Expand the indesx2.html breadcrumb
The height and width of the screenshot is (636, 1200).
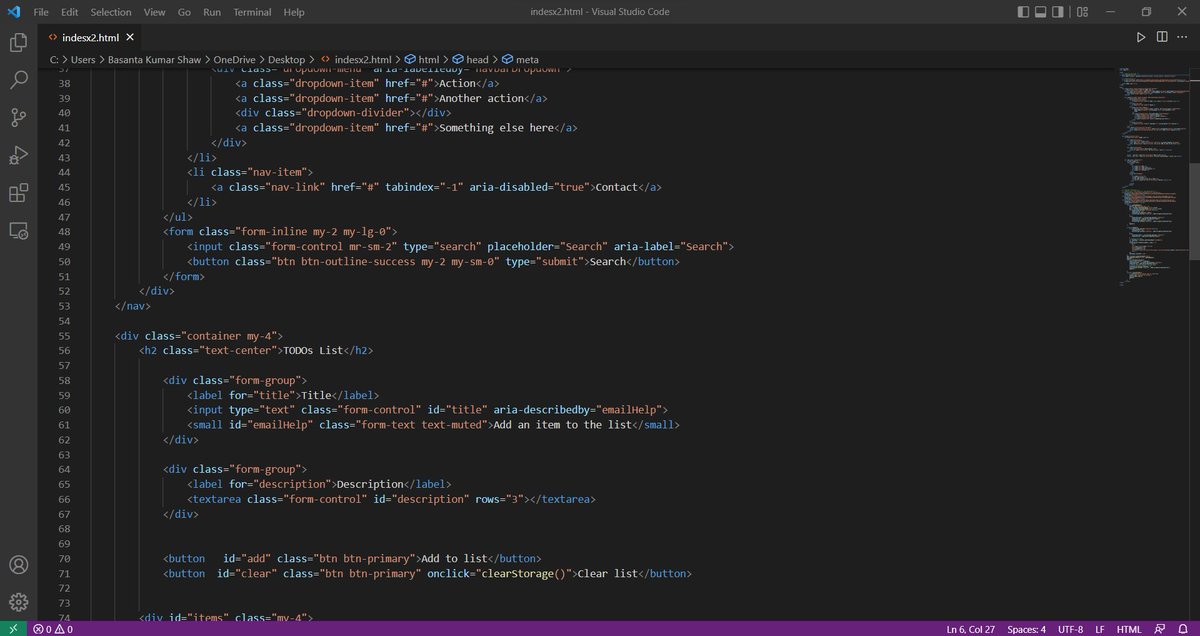coord(355,60)
